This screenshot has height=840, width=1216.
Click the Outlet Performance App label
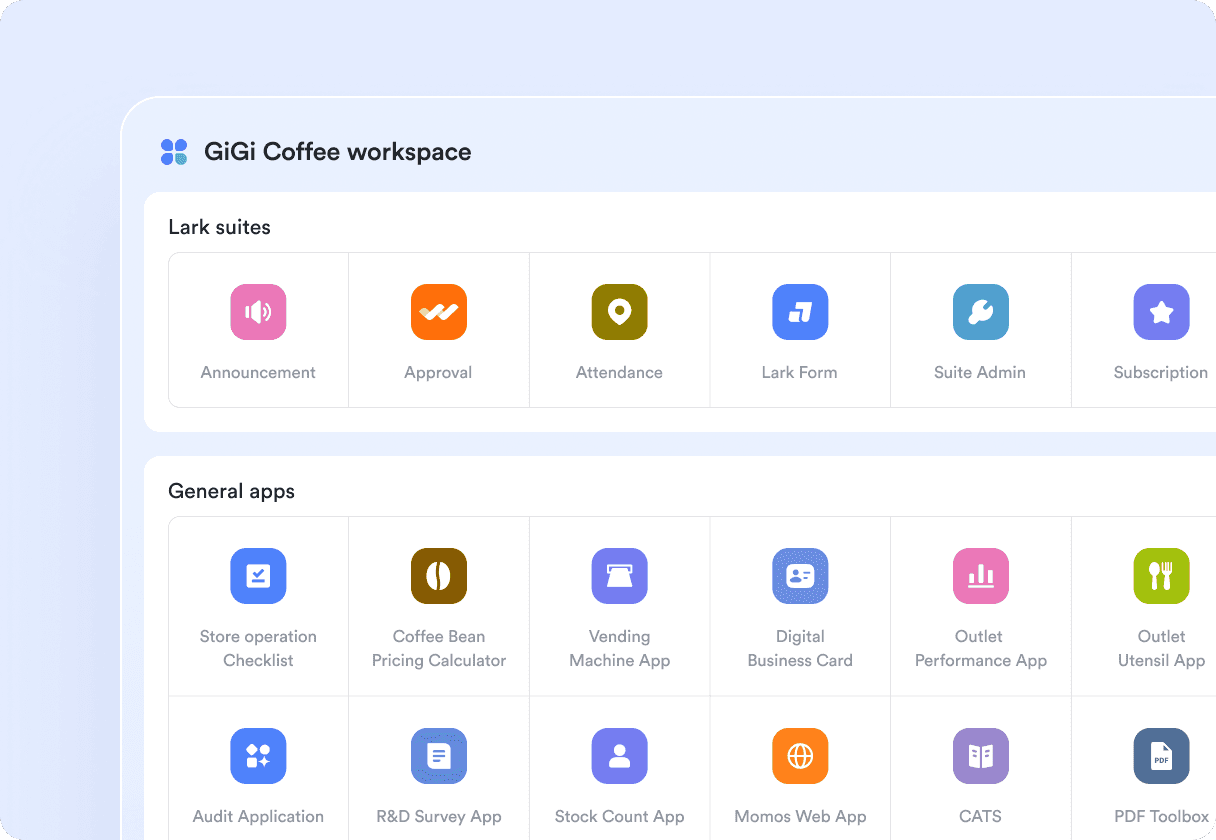click(981, 648)
